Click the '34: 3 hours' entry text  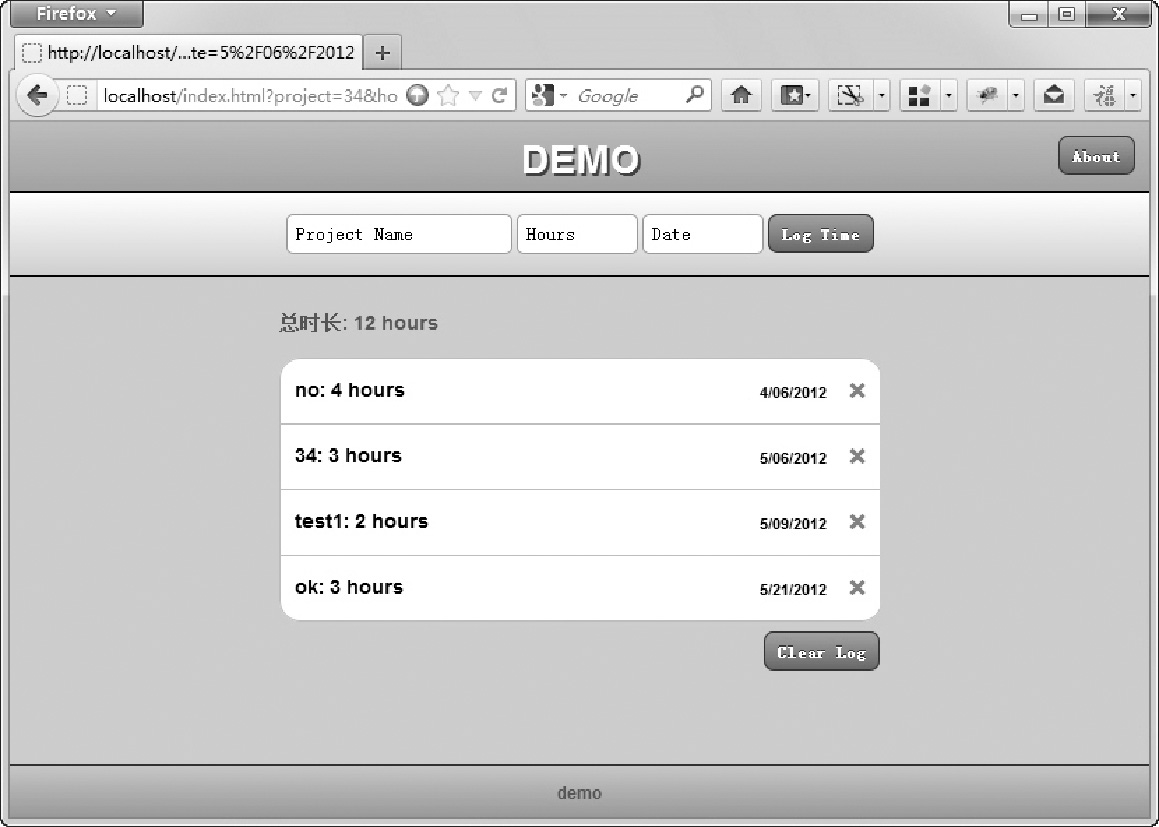[x=348, y=455]
